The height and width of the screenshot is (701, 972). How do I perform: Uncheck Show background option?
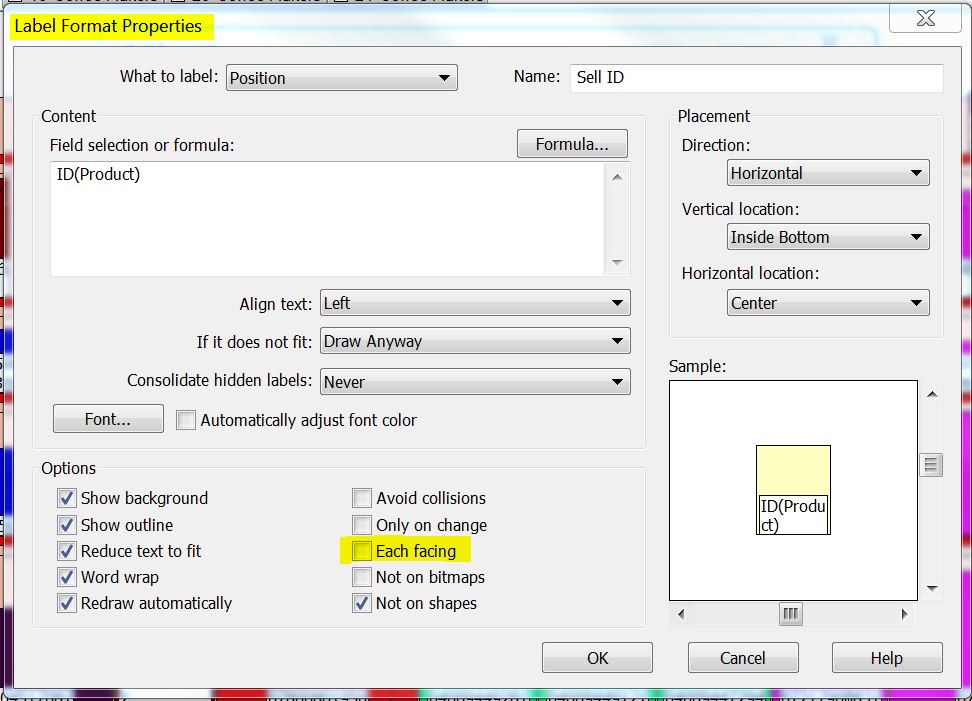67,498
